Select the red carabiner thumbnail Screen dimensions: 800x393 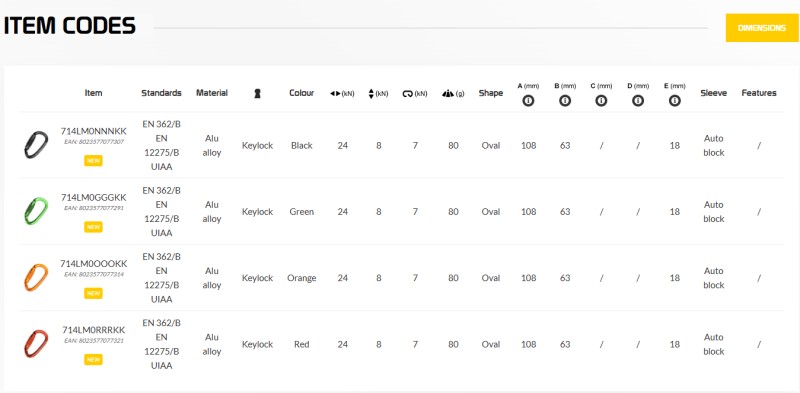(36, 343)
